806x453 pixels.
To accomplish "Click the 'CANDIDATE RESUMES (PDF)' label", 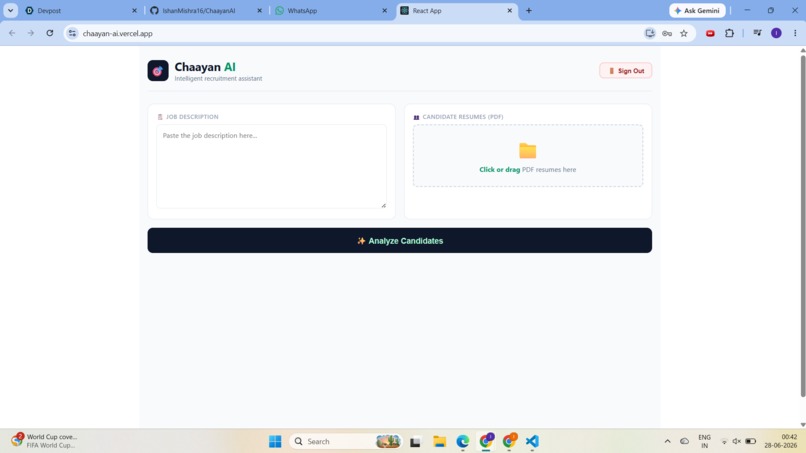I will coord(463,117).
